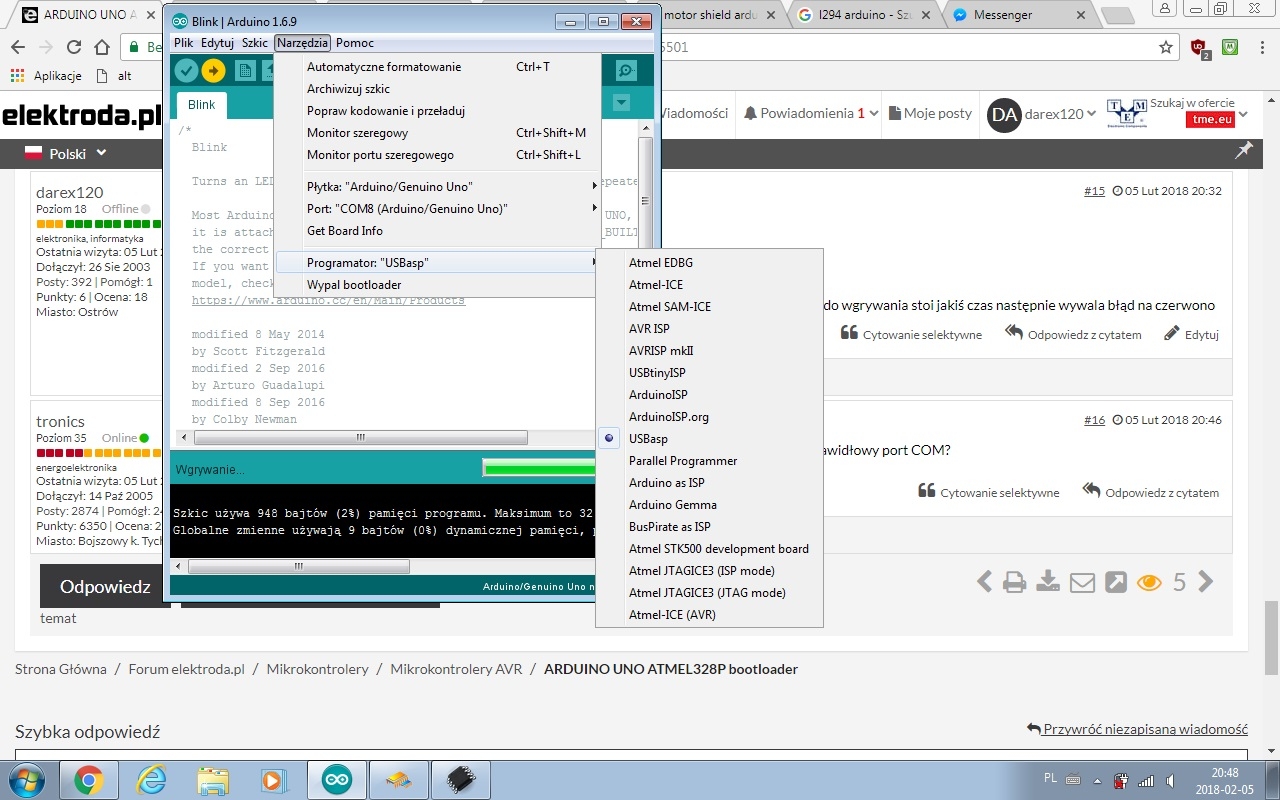Viewport: 1280px width, 800px height.
Task: Click the pin icon in the forum bar
Action: pos(1244,150)
